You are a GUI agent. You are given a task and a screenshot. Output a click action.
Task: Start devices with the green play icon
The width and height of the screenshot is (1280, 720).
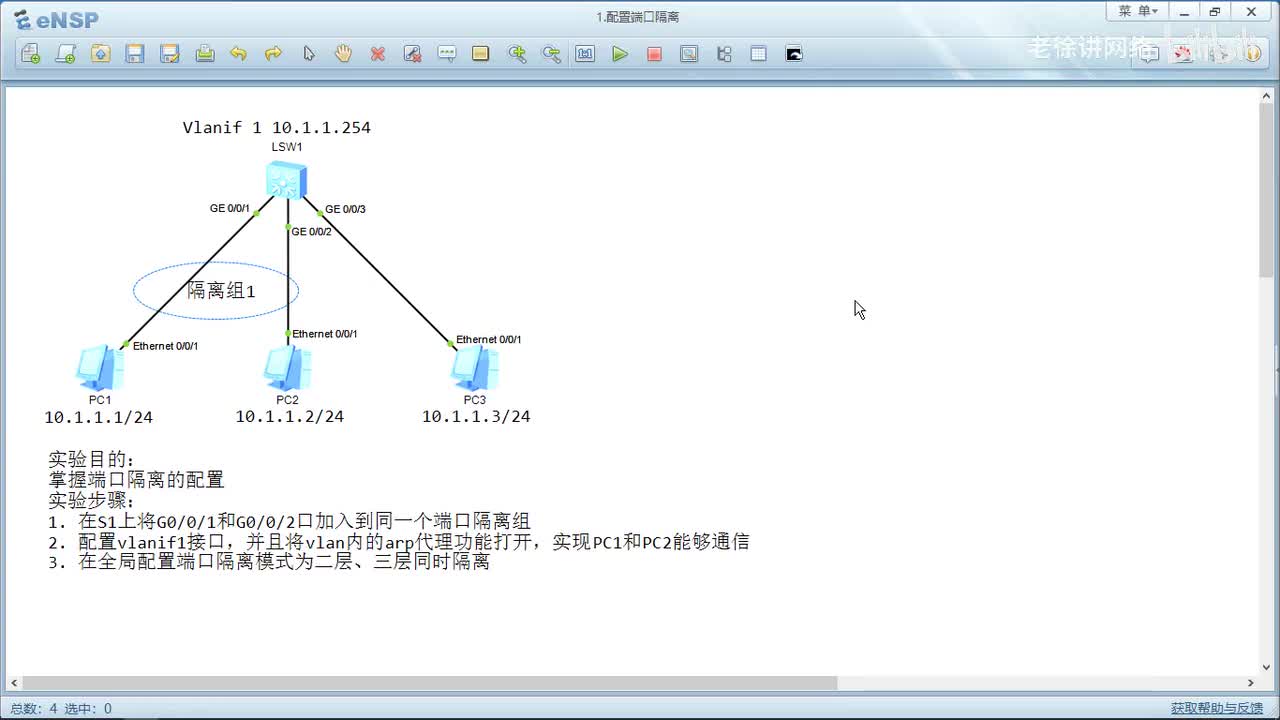(620, 54)
